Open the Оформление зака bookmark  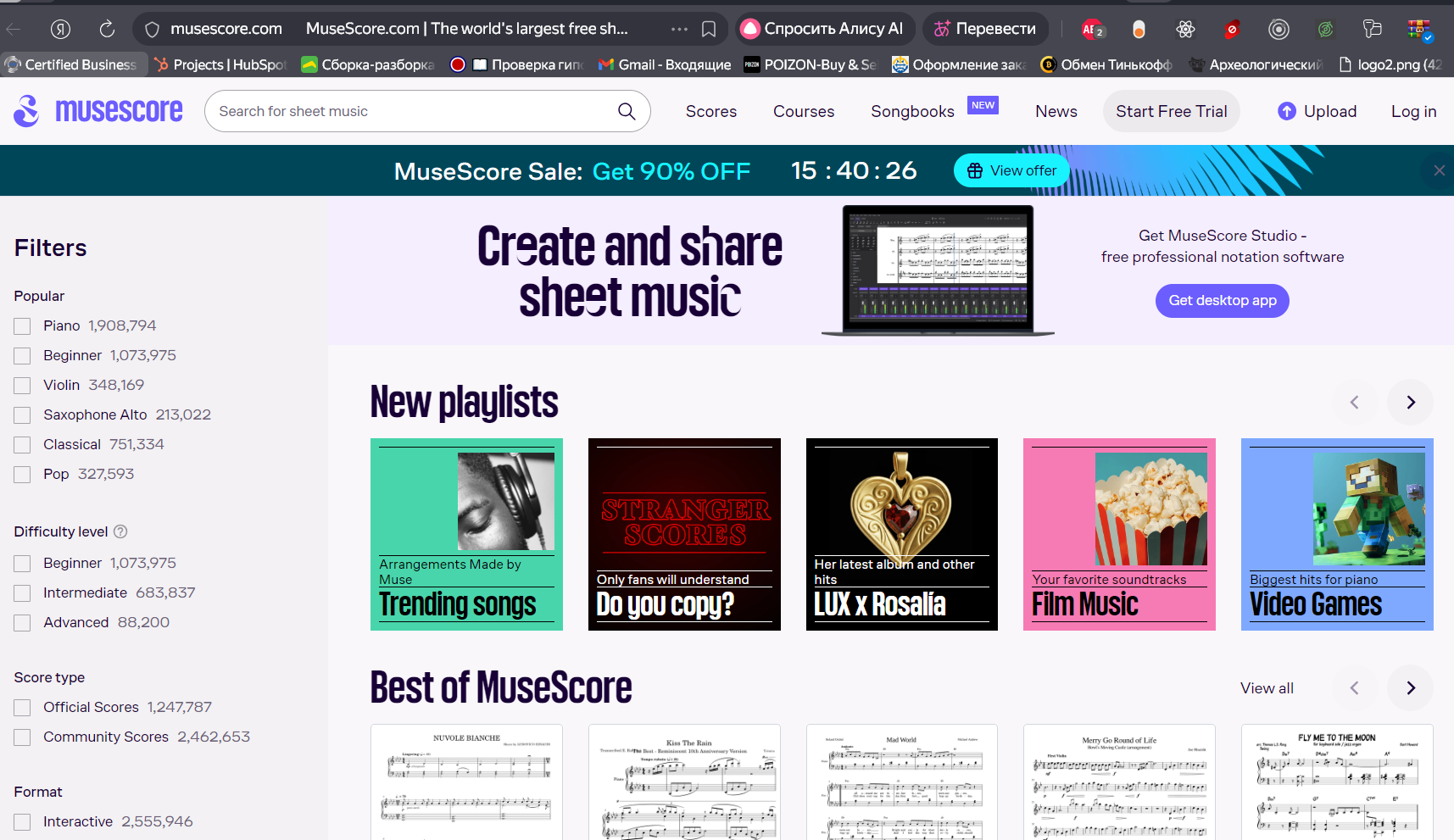[x=959, y=64]
